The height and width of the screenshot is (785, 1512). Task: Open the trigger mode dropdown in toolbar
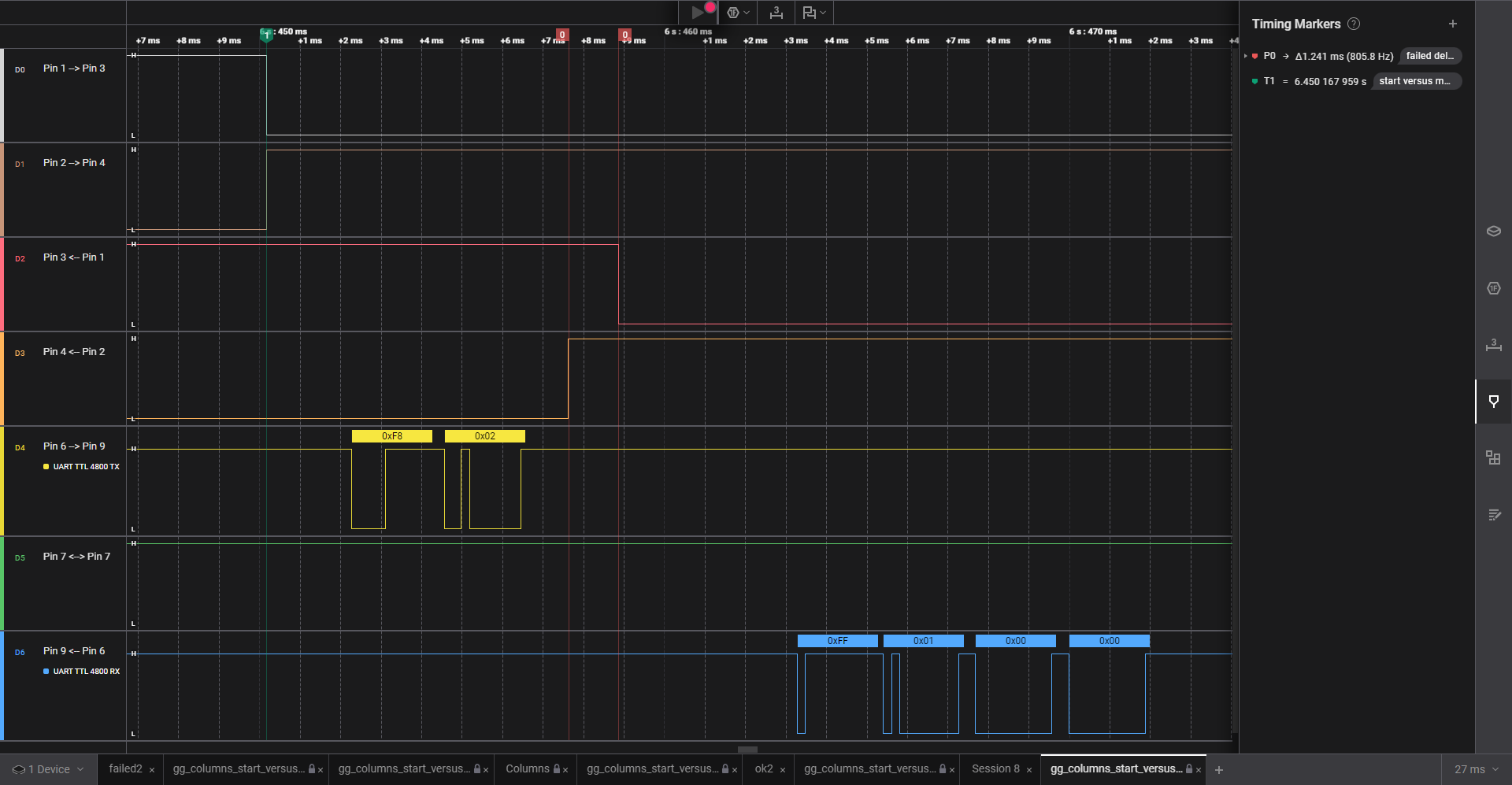click(x=737, y=12)
